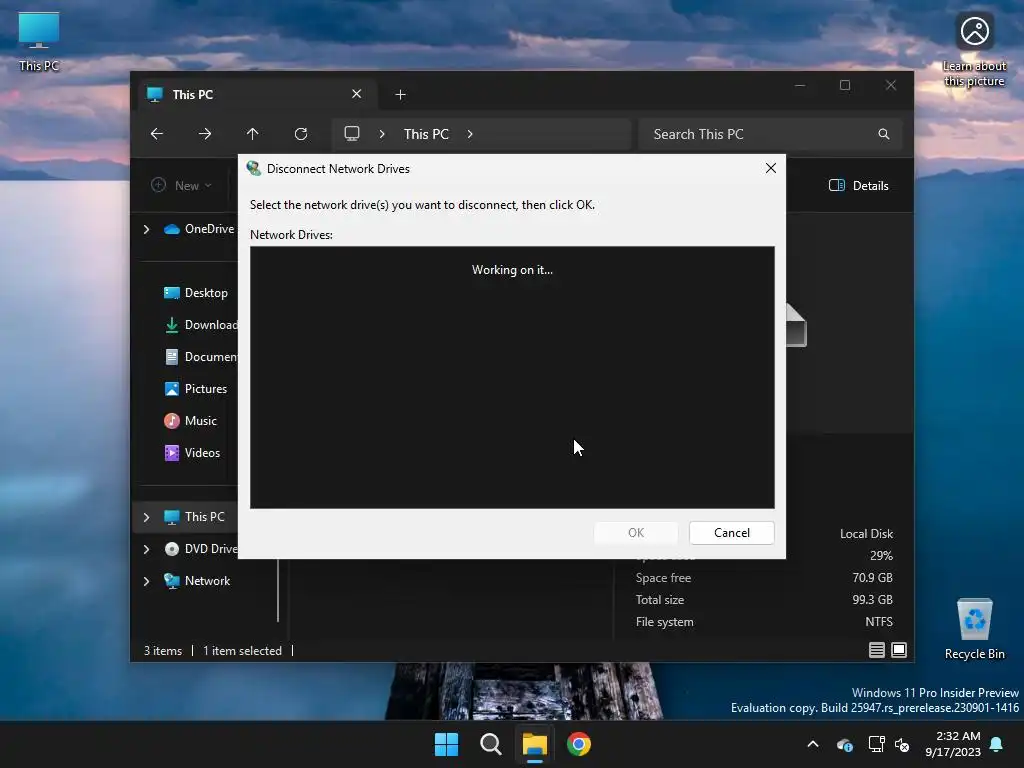
Task: Click chevron before This PC in address bar
Action: (x=382, y=134)
